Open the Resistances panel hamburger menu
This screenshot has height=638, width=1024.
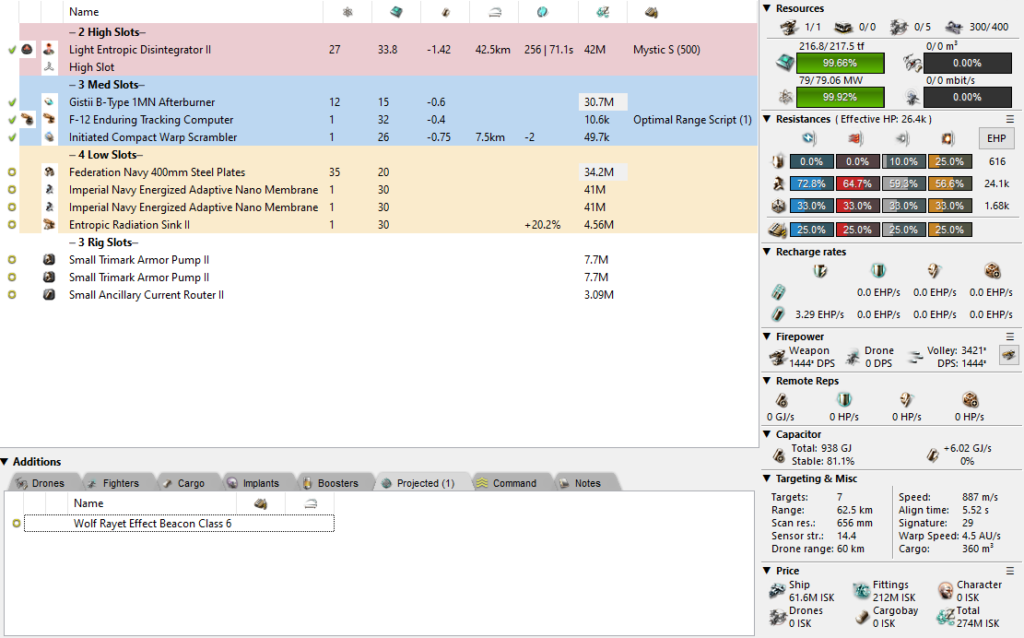(1009, 118)
